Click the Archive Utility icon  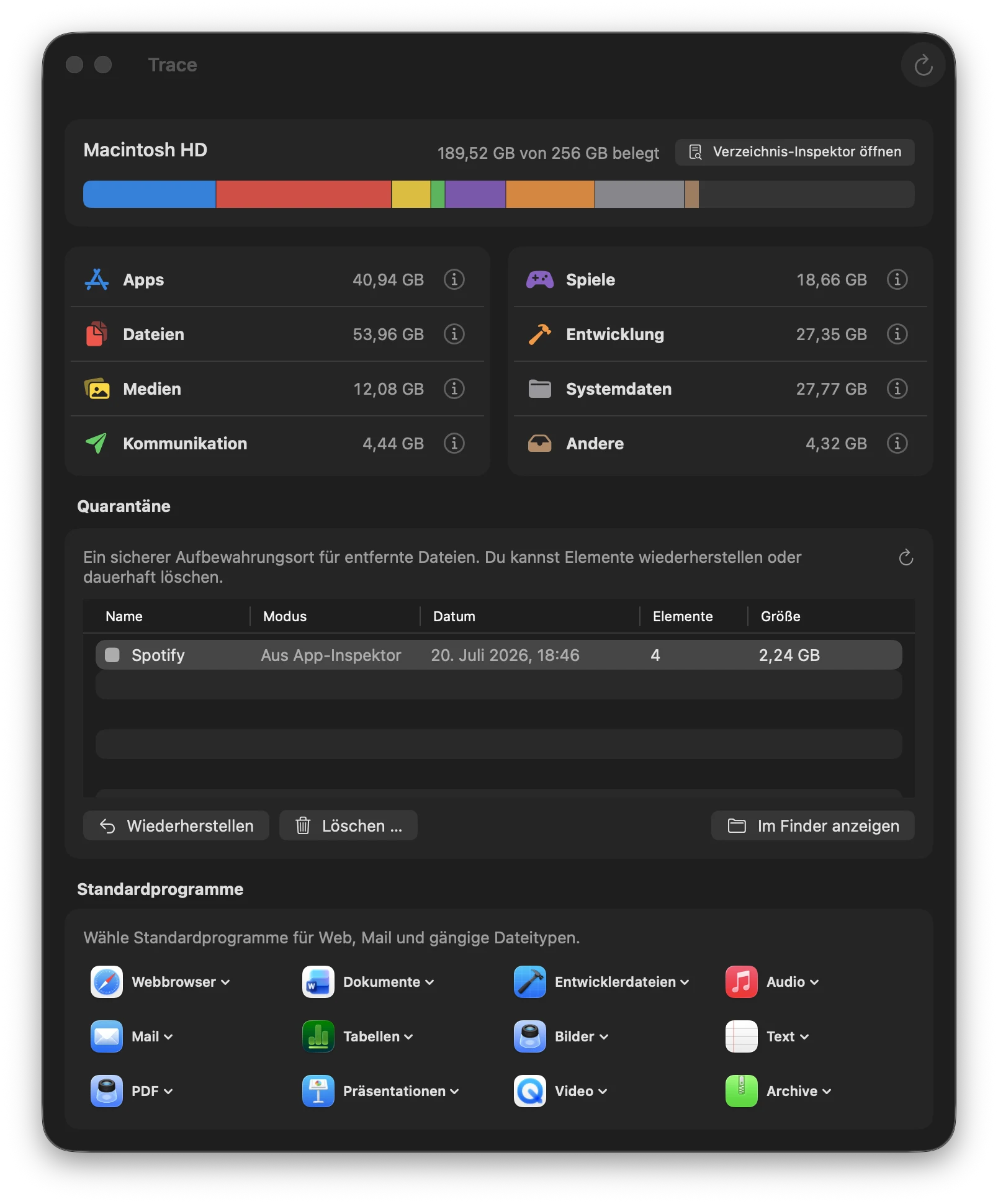tap(742, 1091)
